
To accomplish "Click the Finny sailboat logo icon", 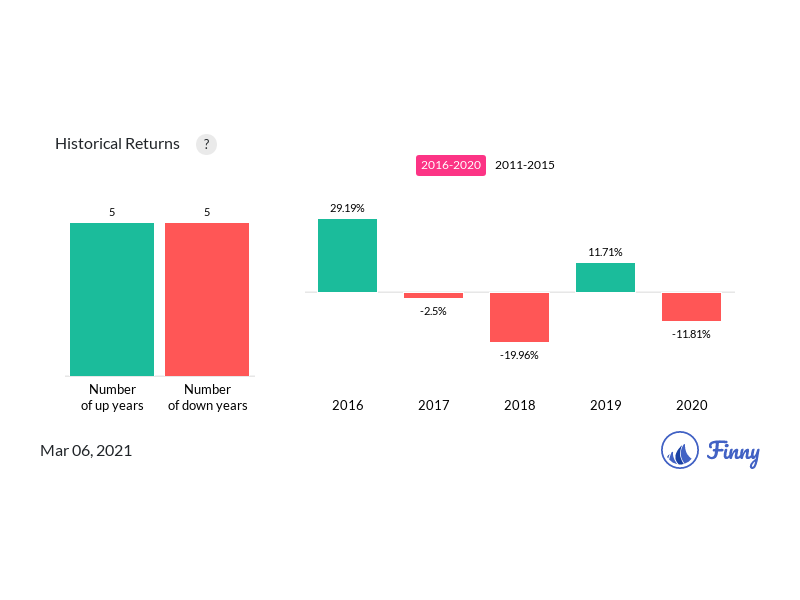I will 680,451.
